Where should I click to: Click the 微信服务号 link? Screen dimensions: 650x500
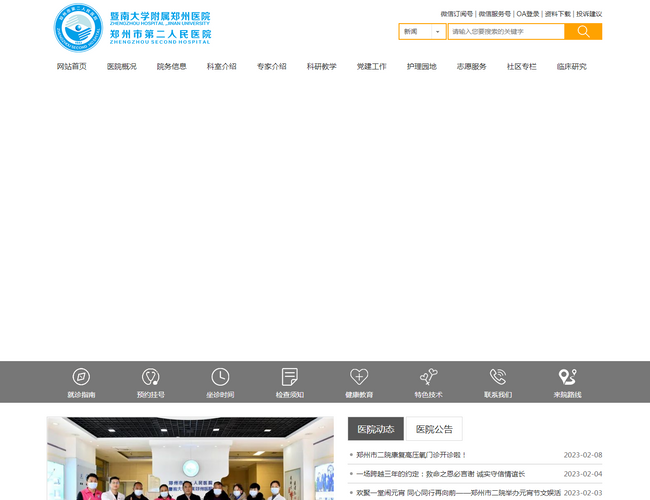tap(495, 14)
